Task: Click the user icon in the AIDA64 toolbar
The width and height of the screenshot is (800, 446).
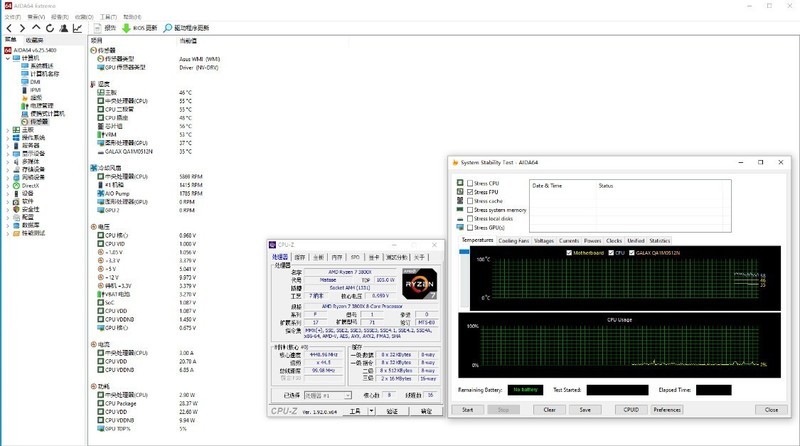Action: pyautogui.click(x=63, y=28)
